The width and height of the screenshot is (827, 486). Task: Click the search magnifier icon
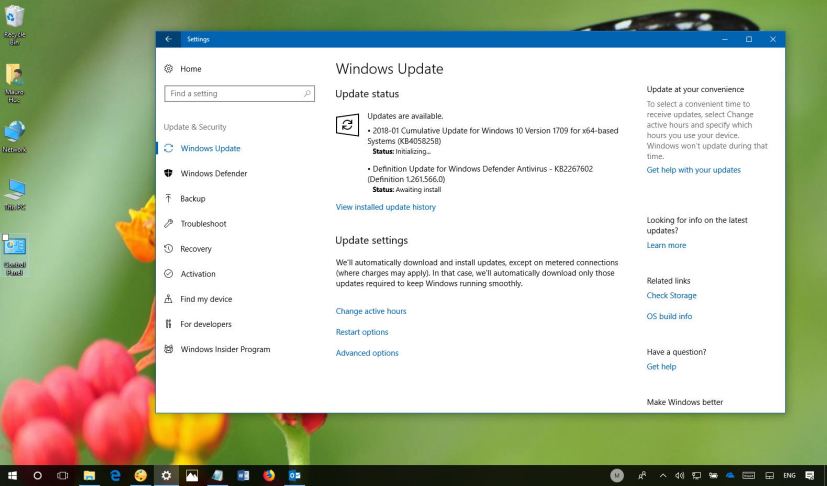click(x=307, y=93)
